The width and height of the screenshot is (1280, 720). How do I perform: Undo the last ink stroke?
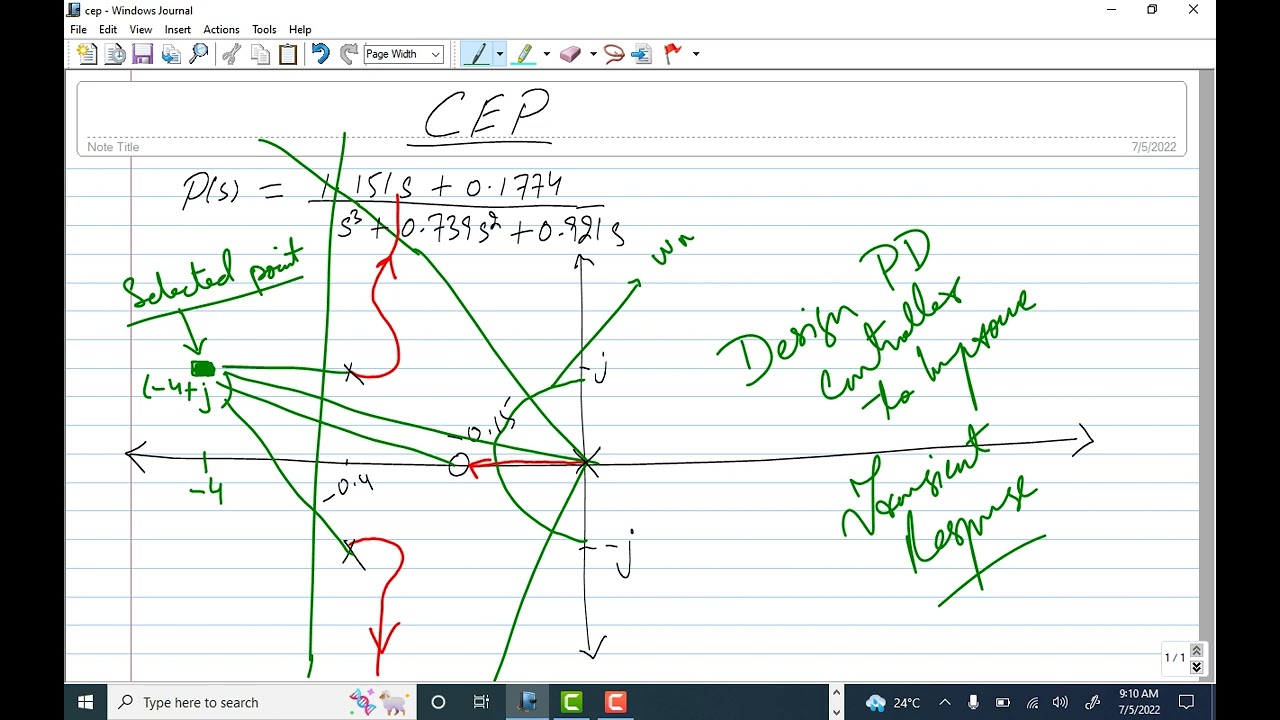point(320,54)
